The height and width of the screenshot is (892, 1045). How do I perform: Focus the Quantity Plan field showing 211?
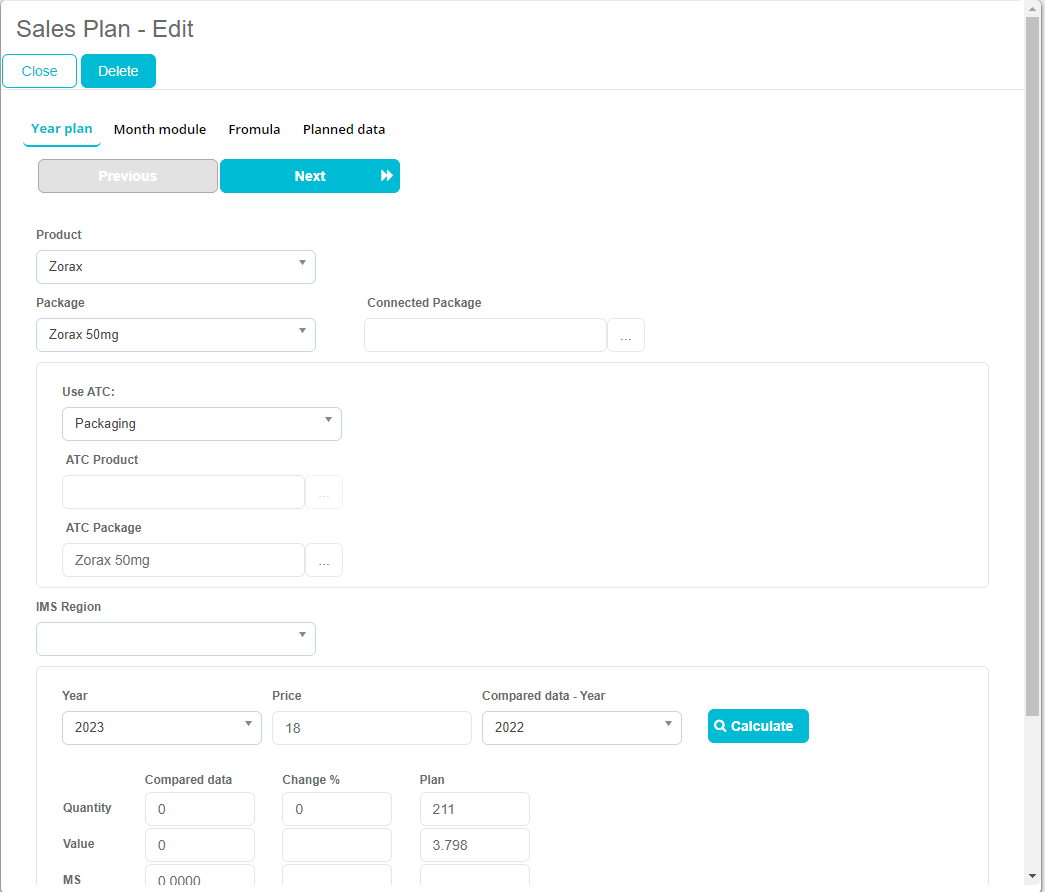(x=475, y=809)
